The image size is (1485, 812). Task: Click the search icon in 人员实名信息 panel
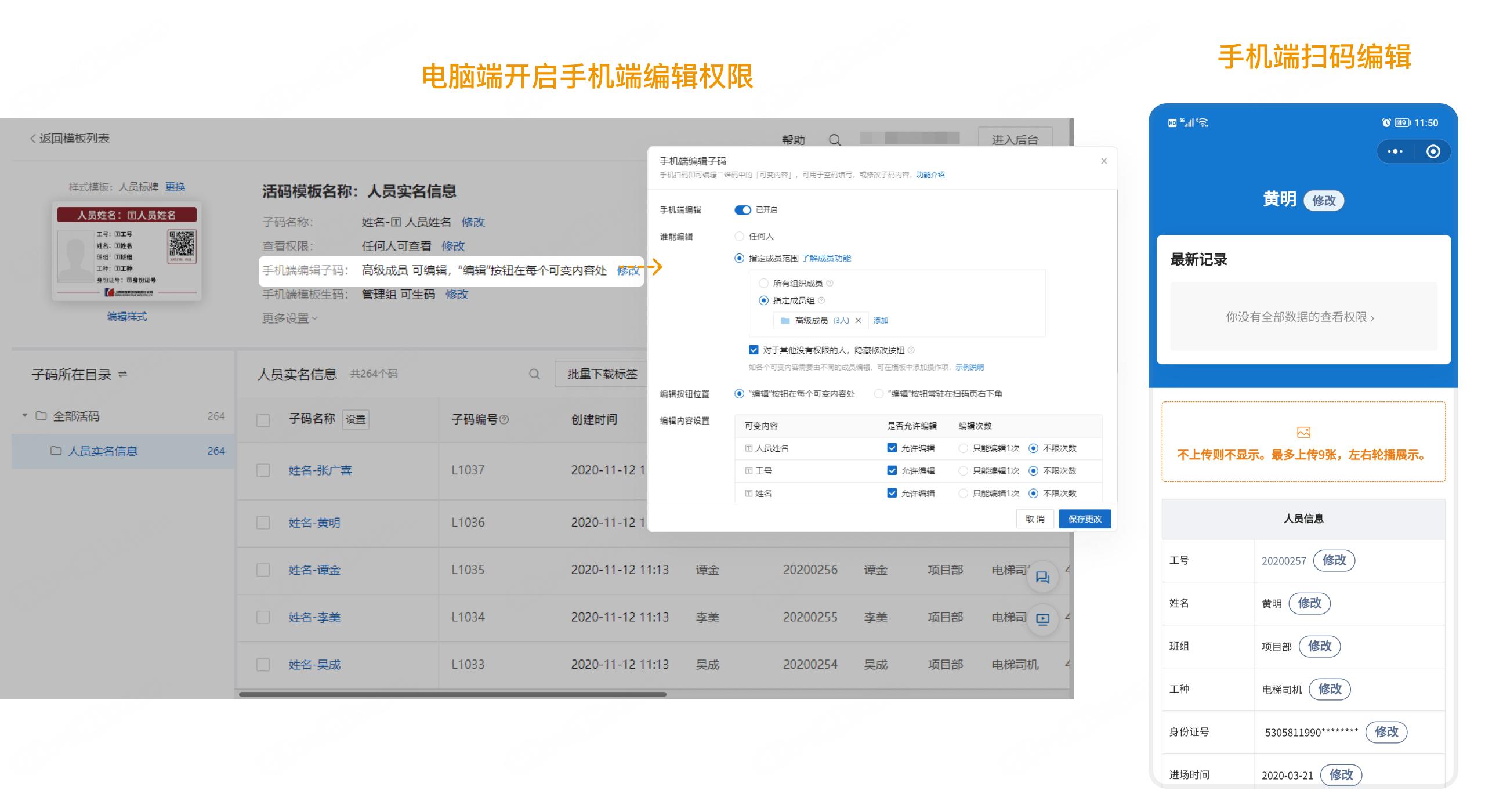534,375
